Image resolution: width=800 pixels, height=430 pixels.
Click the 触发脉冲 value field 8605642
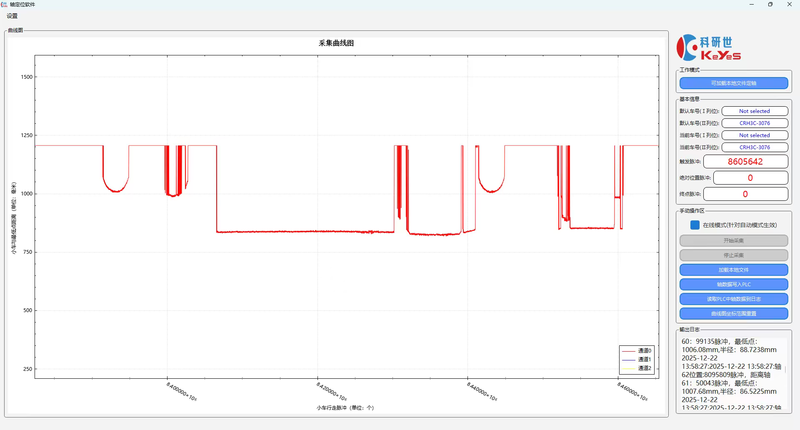745,161
